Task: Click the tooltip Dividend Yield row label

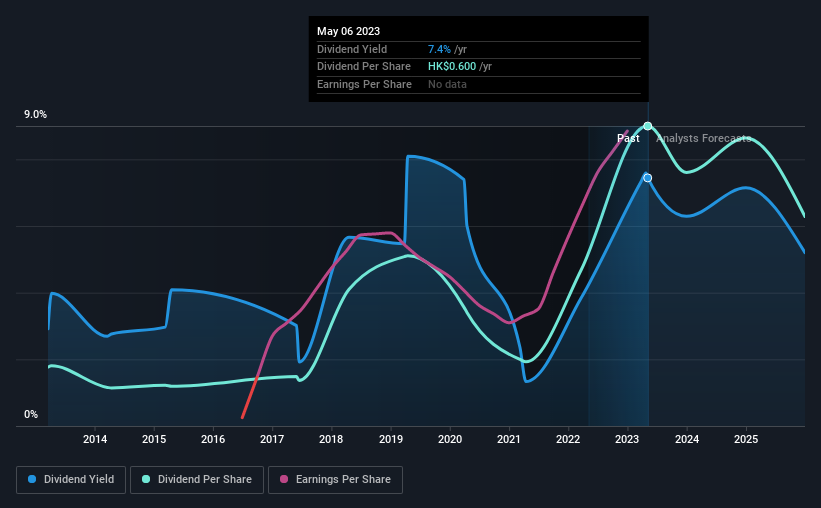Action: tap(352, 49)
